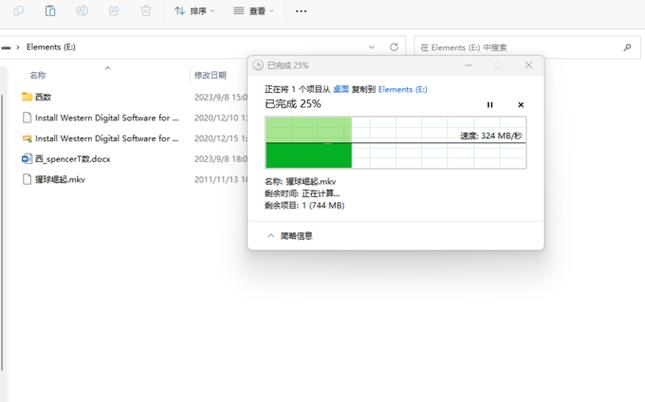This screenshot has height=402, width=645.
Task: Click the Elements (E:) breadcrumb
Action: click(x=51, y=47)
